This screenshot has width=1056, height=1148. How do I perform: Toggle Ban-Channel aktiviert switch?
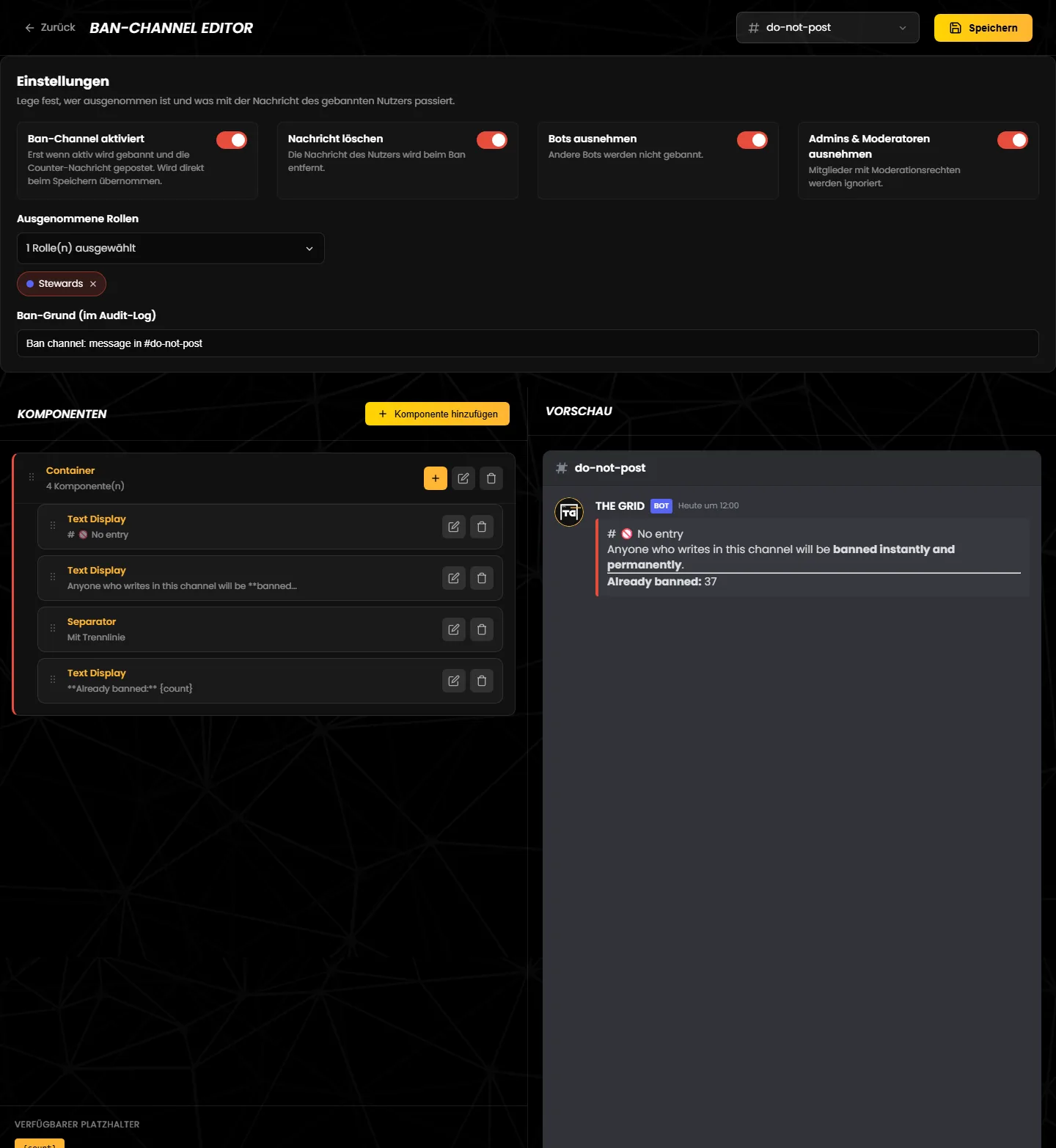(232, 140)
